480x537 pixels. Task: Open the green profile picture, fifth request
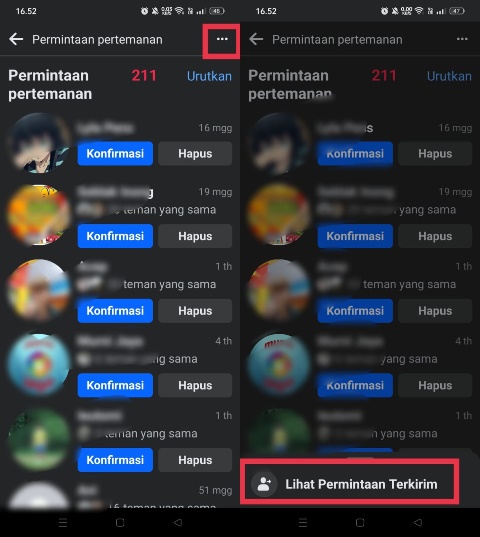[38, 439]
